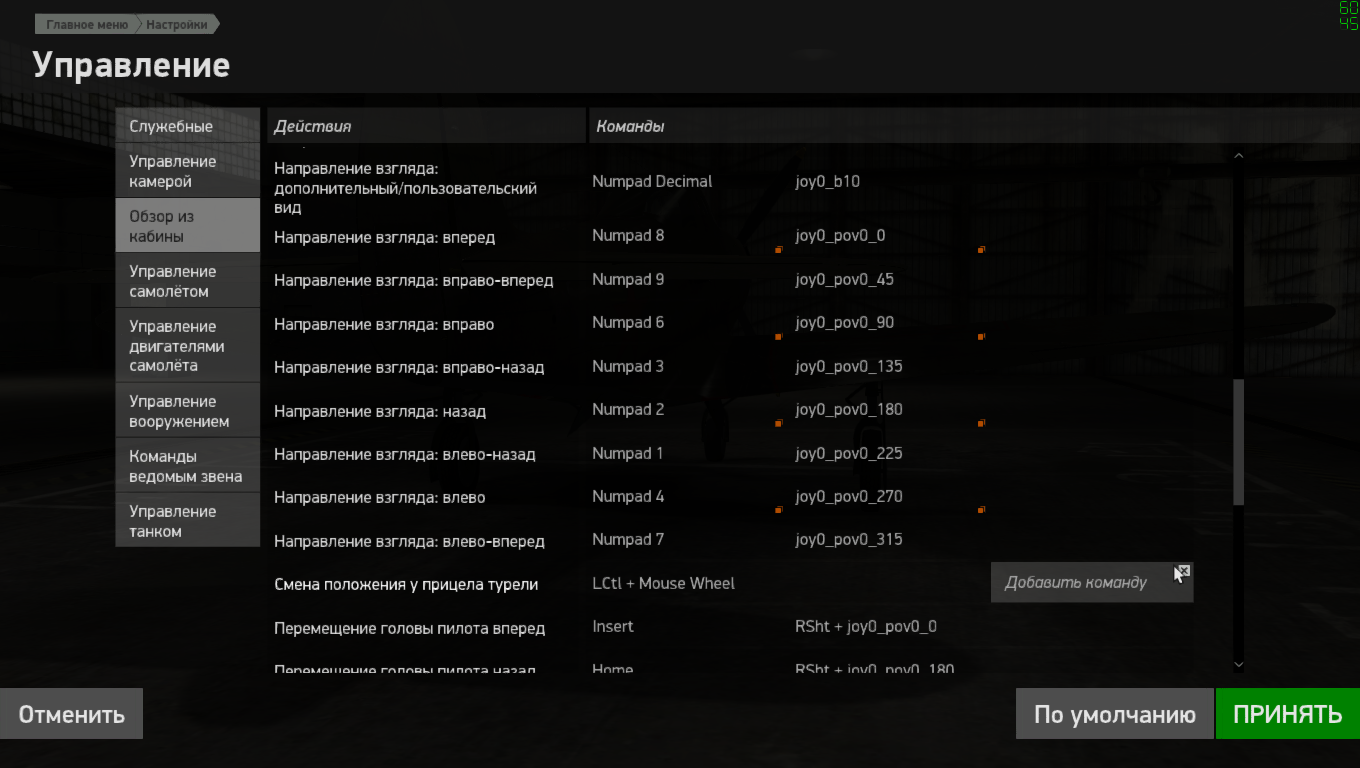Open Управление двигателями самолёта section
Image resolution: width=1360 pixels, height=768 pixels.
point(188,346)
